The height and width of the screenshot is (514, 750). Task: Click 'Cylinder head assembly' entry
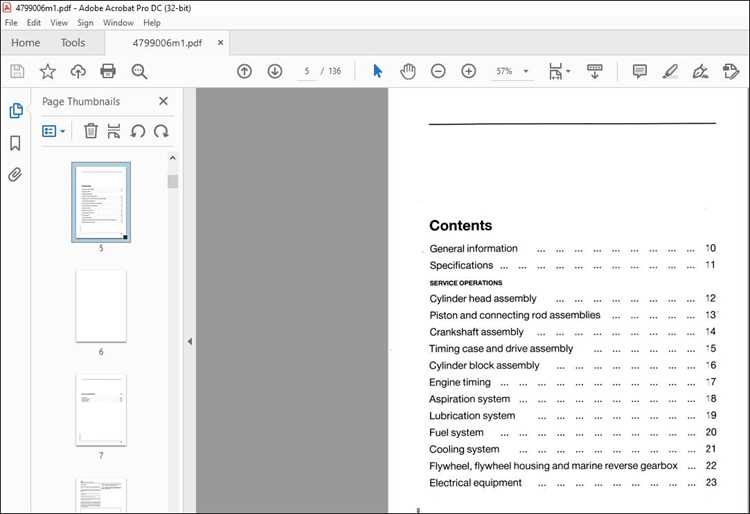[x=483, y=298]
